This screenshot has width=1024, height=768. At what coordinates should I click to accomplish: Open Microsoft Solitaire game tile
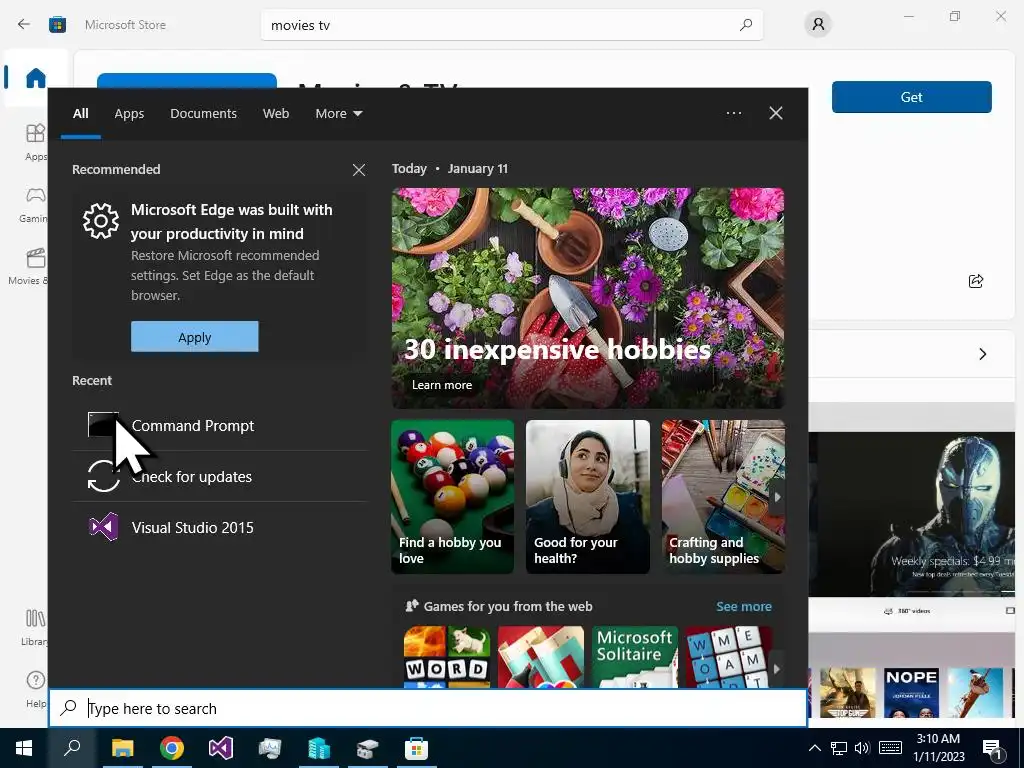point(635,657)
